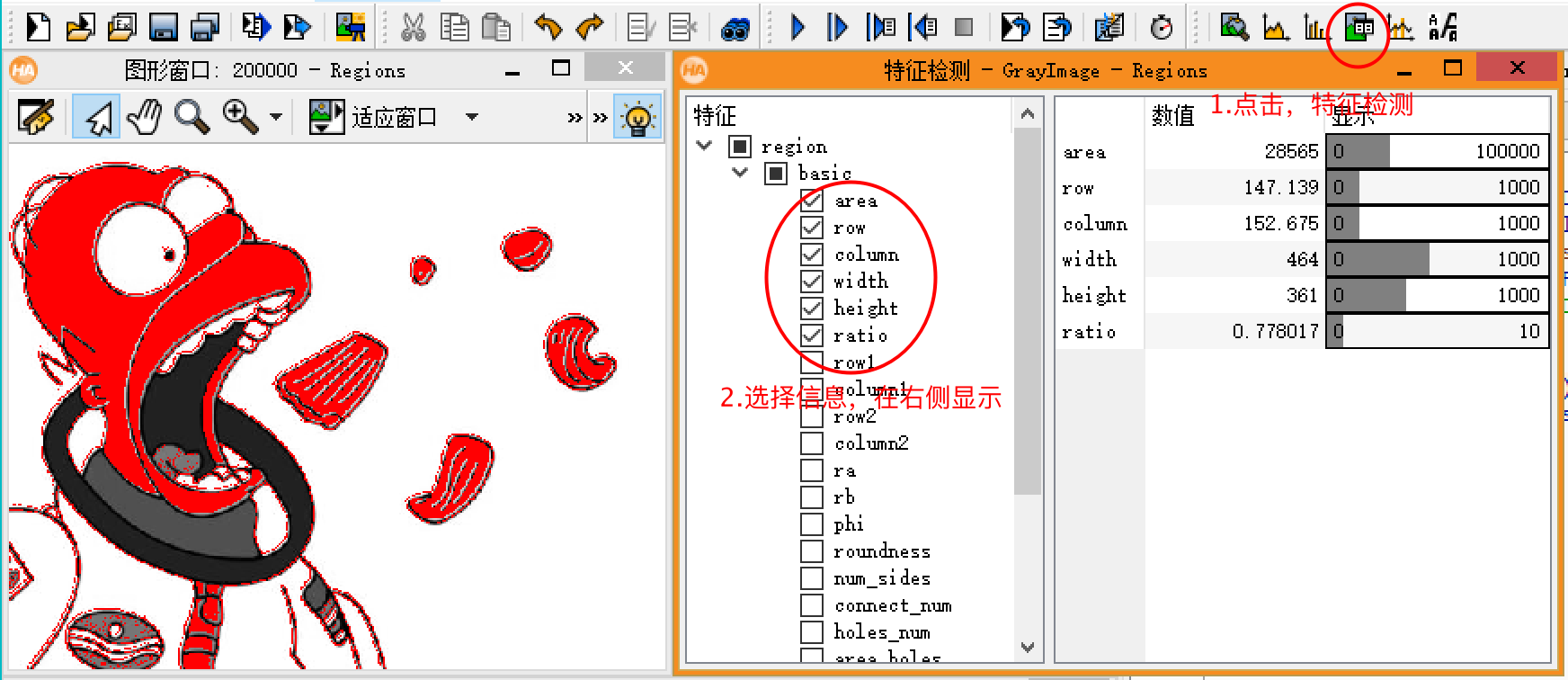Screen dimensions: 1568x680
Task: Click the 数值 column header
Action: tap(1173, 115)
